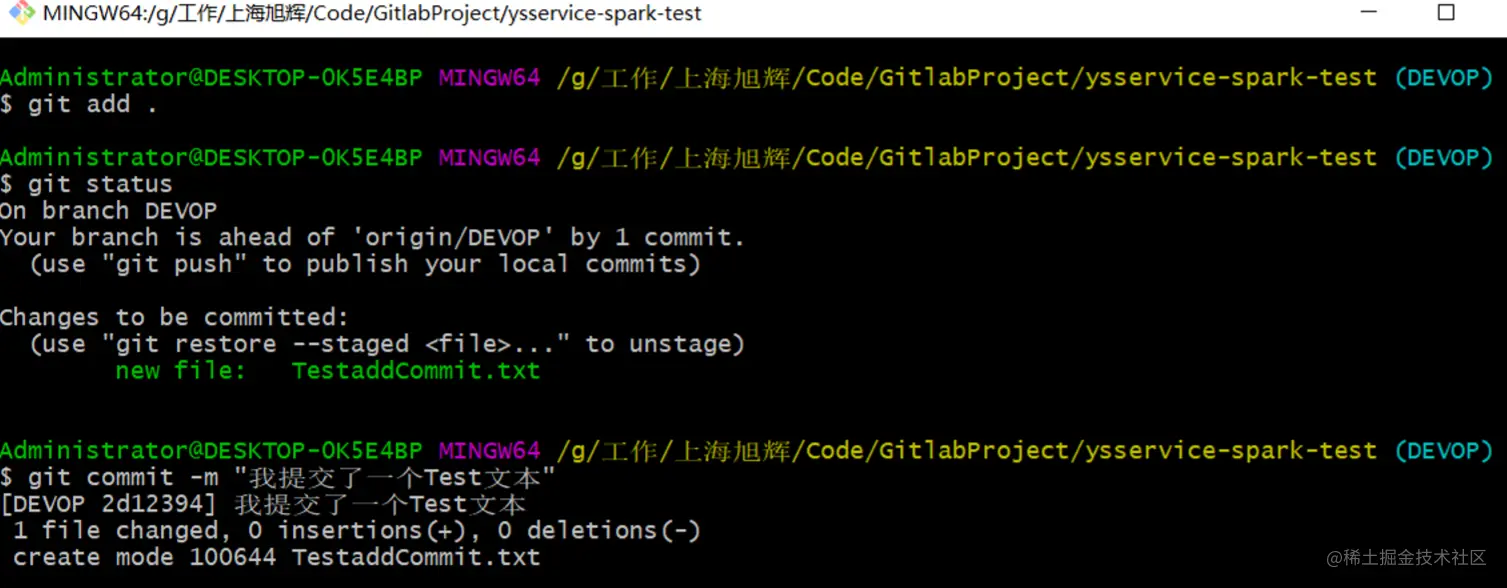Image resolution: width=1507 pixels, height=588 pixels.
Task: Click the hint "use git push to publish"
Action: [365, 264]
